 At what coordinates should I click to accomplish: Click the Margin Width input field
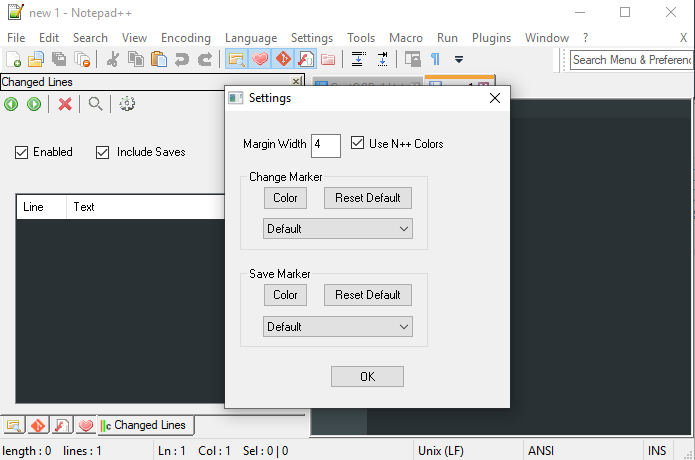point(326,145)
